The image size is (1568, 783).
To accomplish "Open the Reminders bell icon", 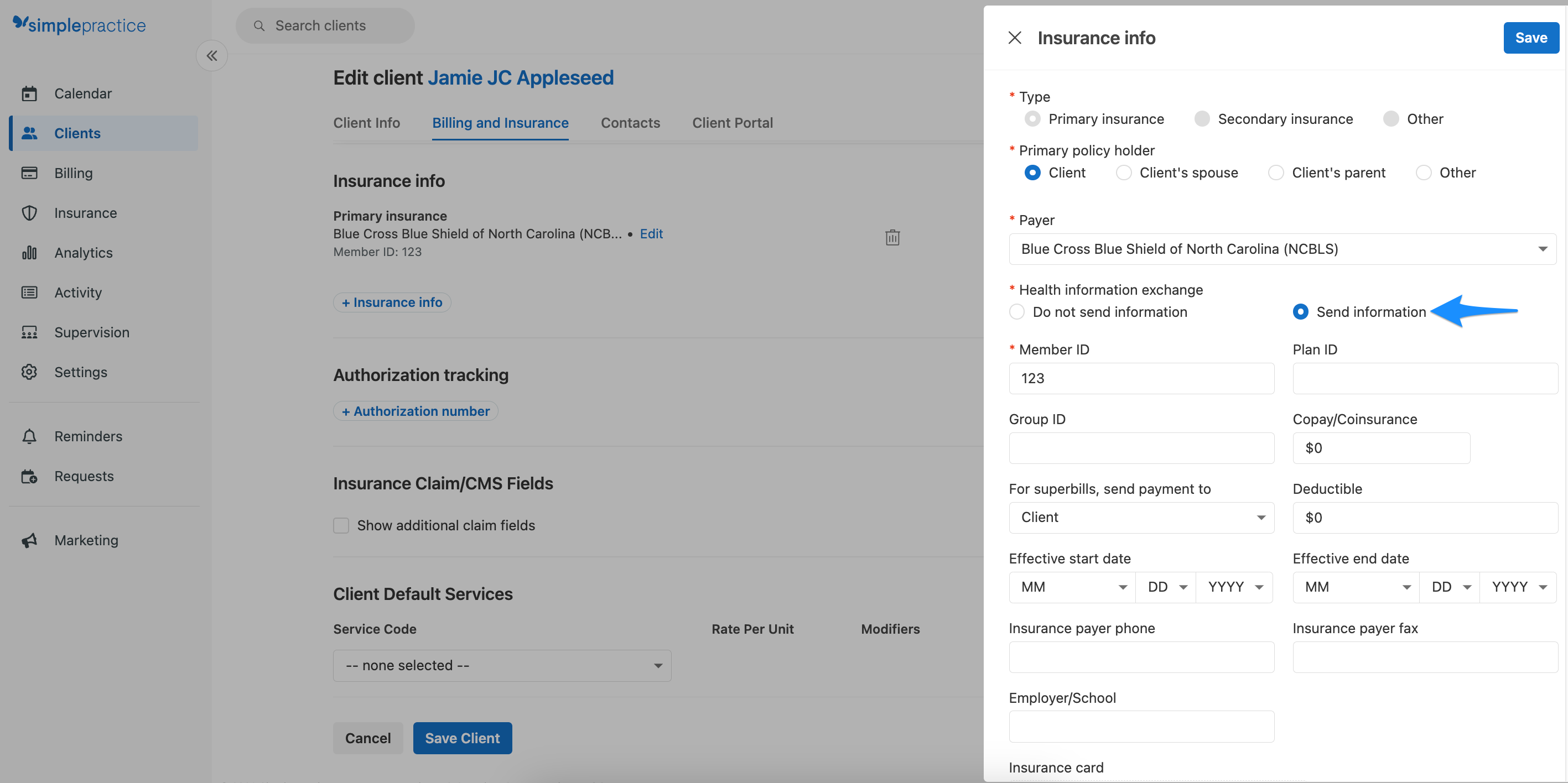I will pyautogui.click(x=29, y=436).
